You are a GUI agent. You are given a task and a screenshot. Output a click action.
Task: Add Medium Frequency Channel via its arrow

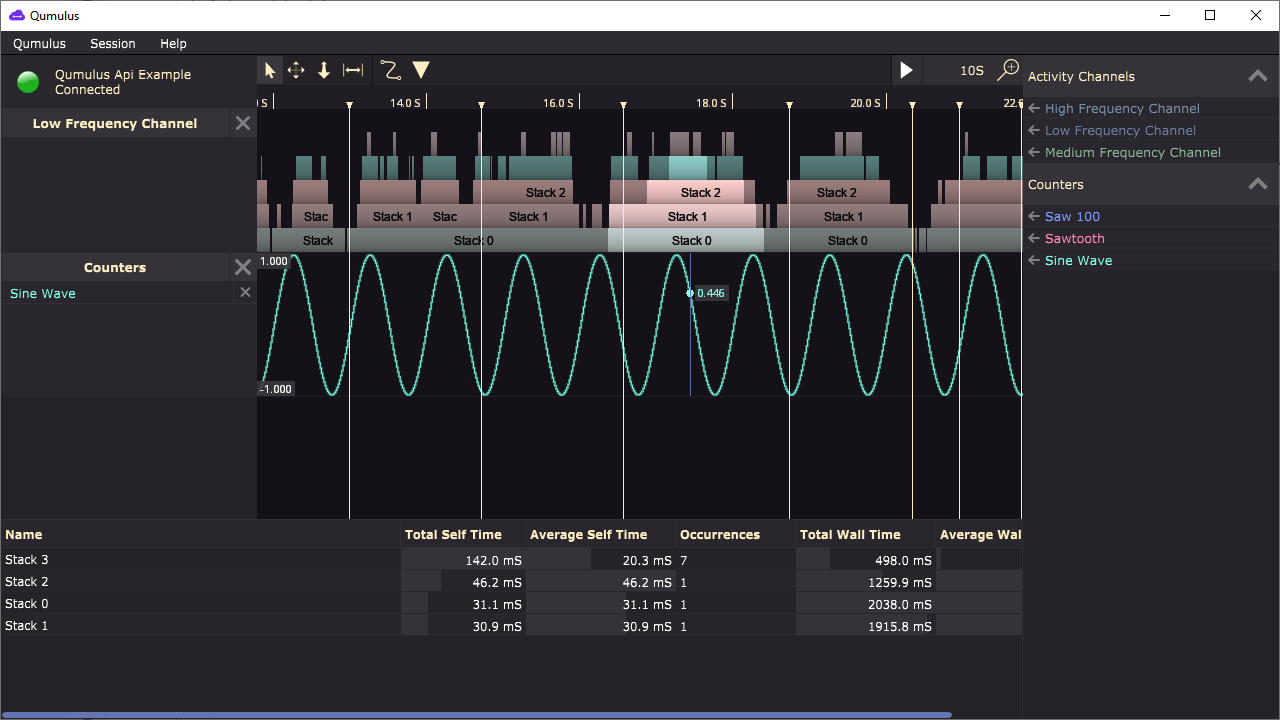(1034, 152)
